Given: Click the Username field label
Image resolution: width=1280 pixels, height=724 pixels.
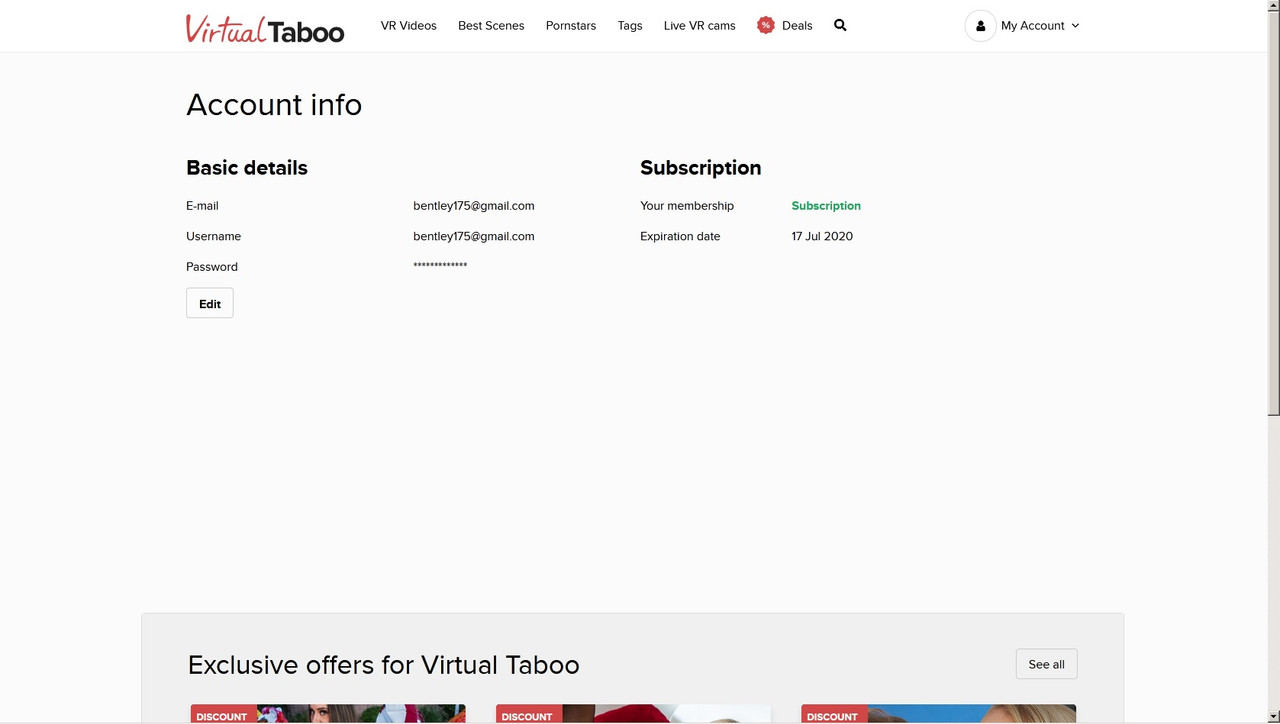Looking at the screenshot, I should click(213, 236).
